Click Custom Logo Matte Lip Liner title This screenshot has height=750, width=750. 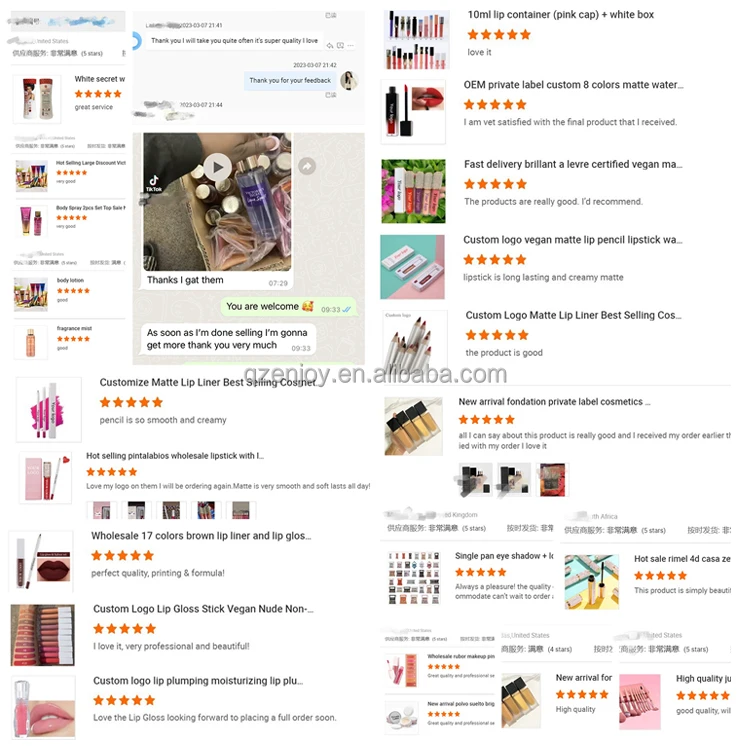tap(573, 315)
